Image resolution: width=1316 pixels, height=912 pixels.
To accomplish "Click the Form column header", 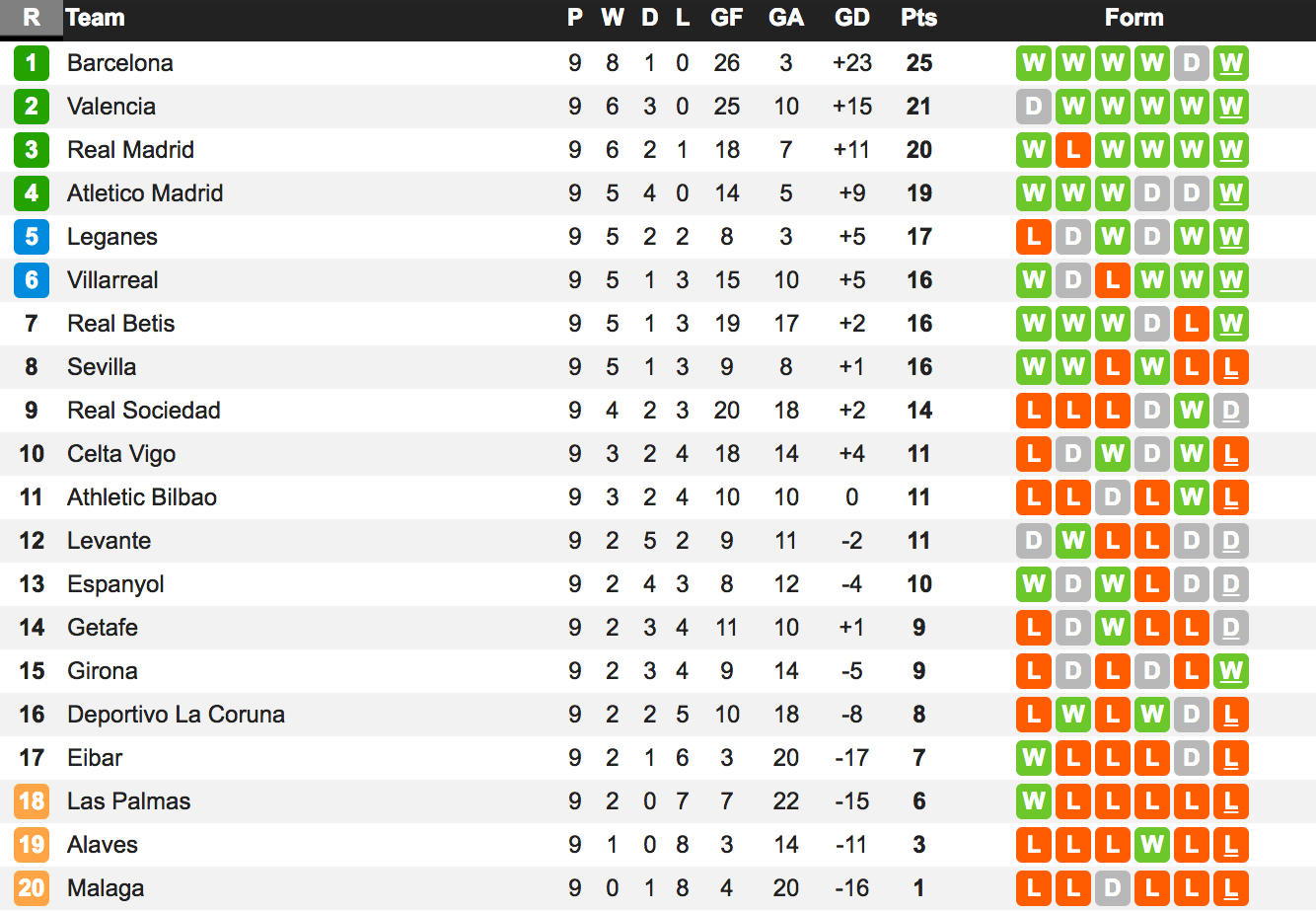I will click(x=1133, y=18).
